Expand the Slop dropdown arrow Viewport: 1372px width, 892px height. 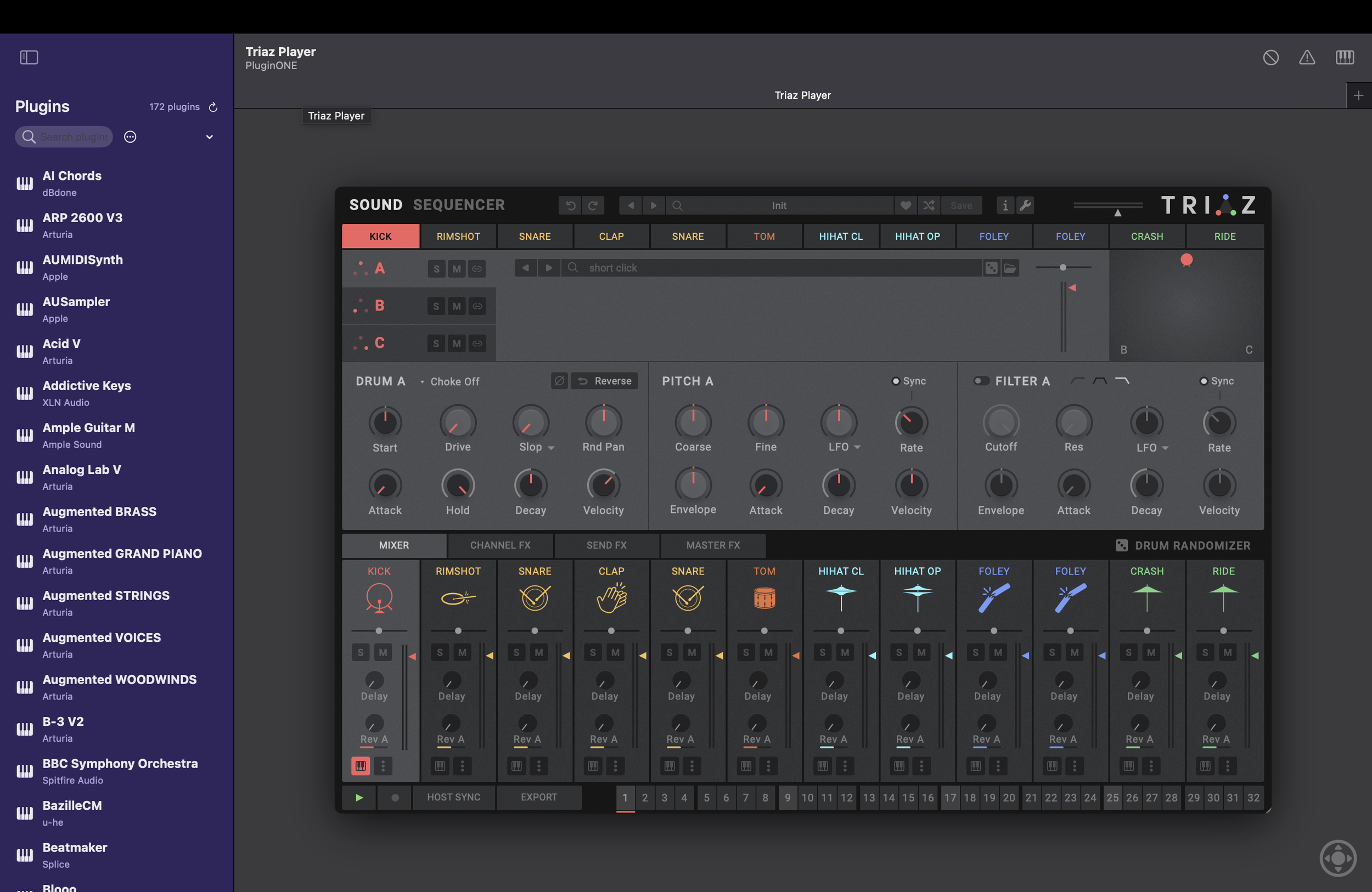[551, 448]
